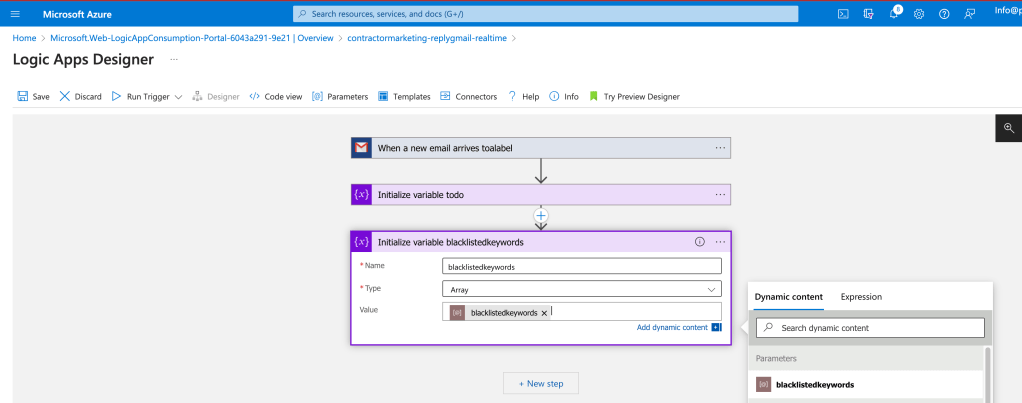Screen dimensions: 1022x403
Task: Switch to the Expression tab
Action: [x=861, y=297]
